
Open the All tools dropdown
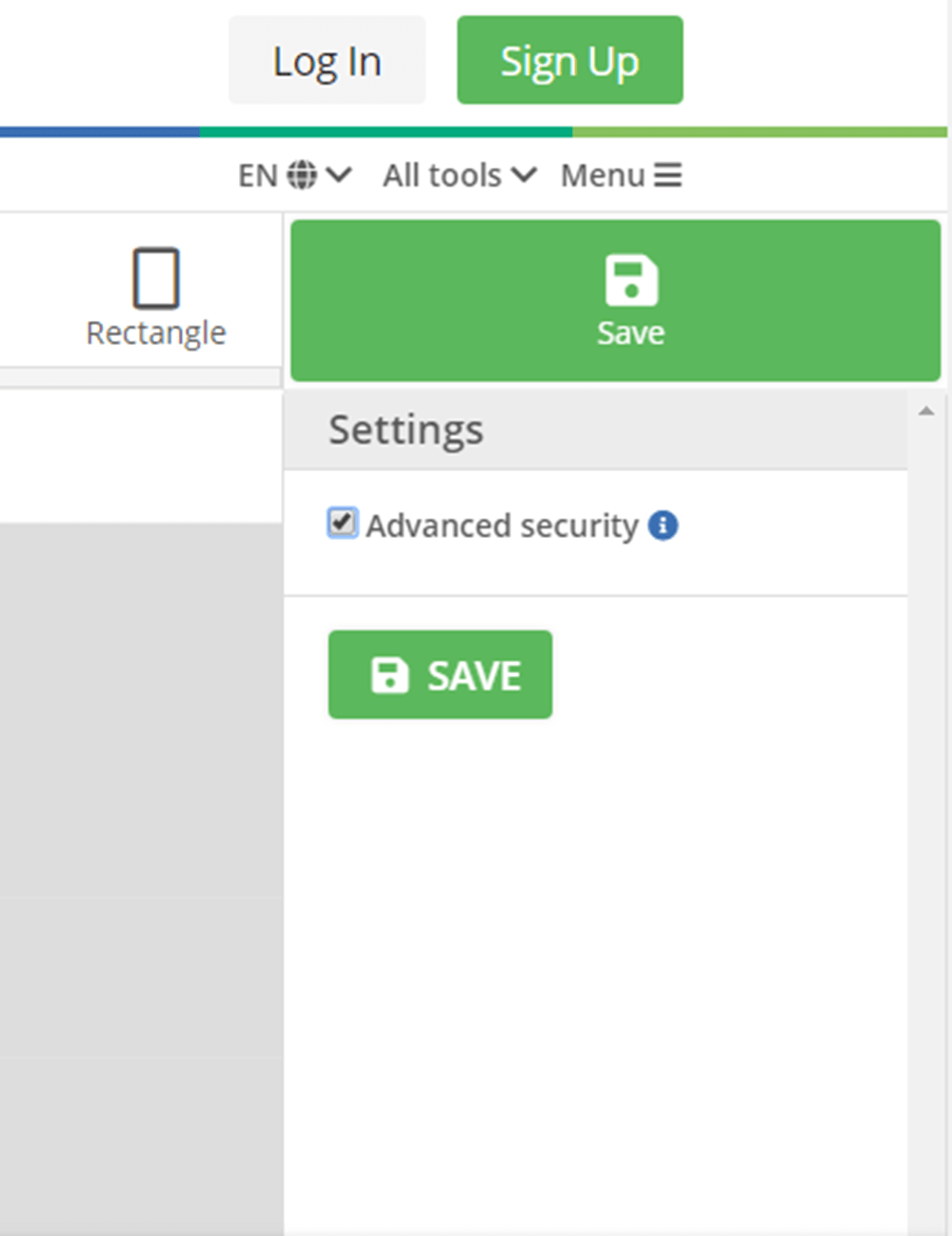[443, 175]
